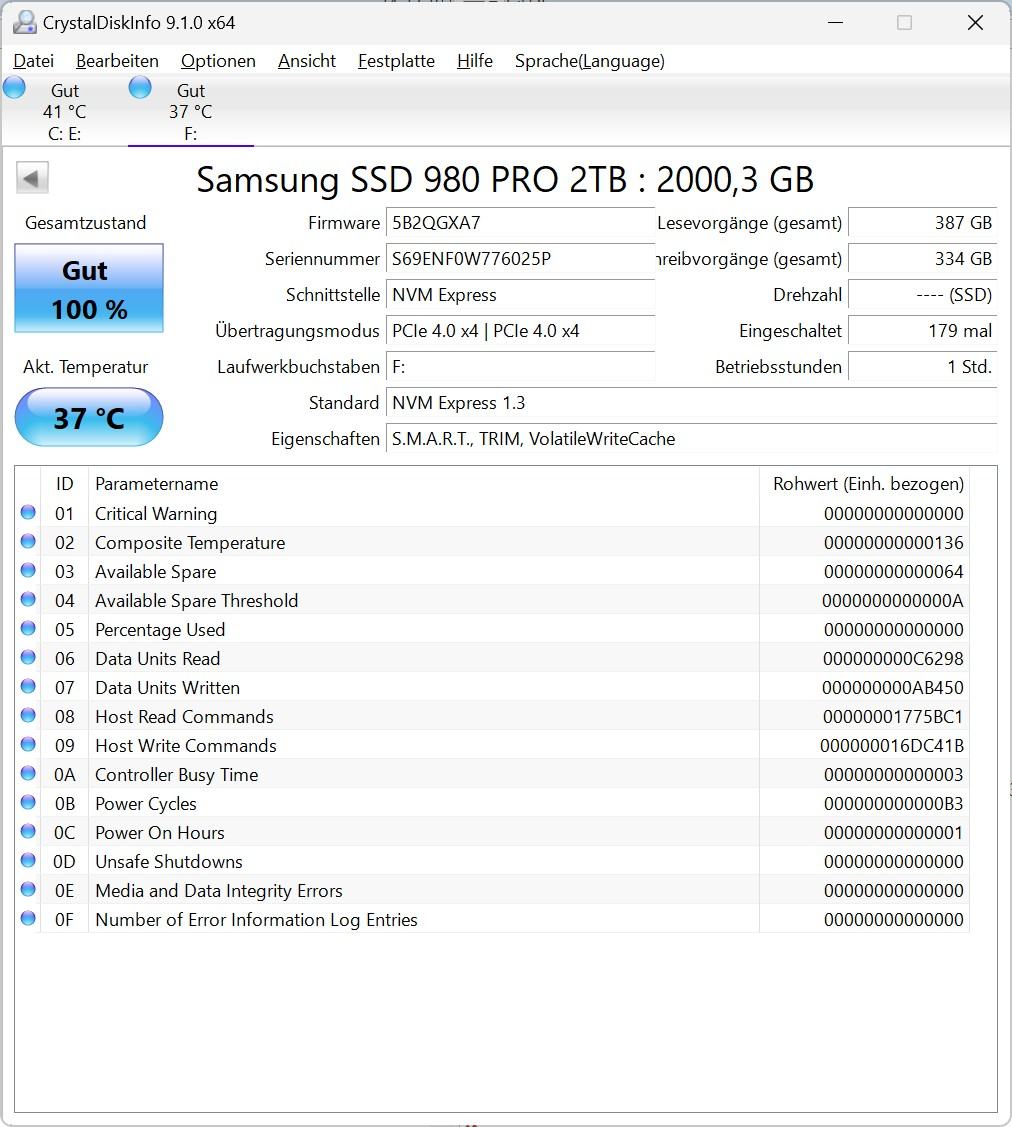Click the Eingeschaltet value 179 mal

[x=923, y=331]
